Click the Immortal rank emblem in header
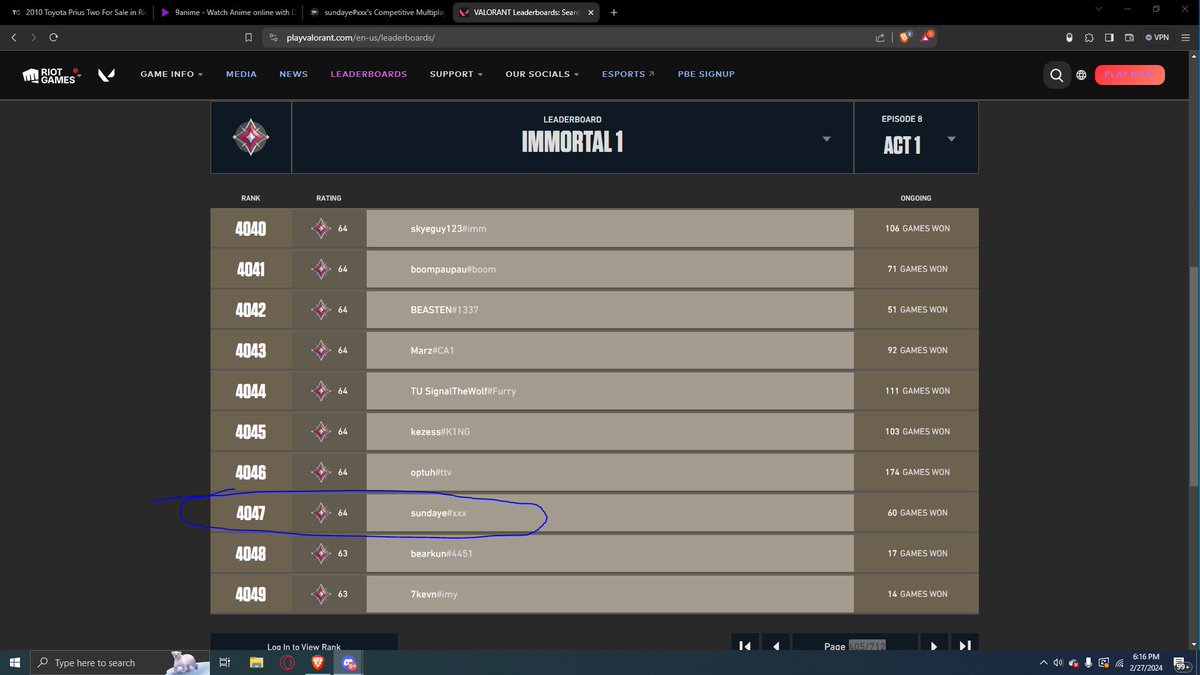 click(250, 137)
